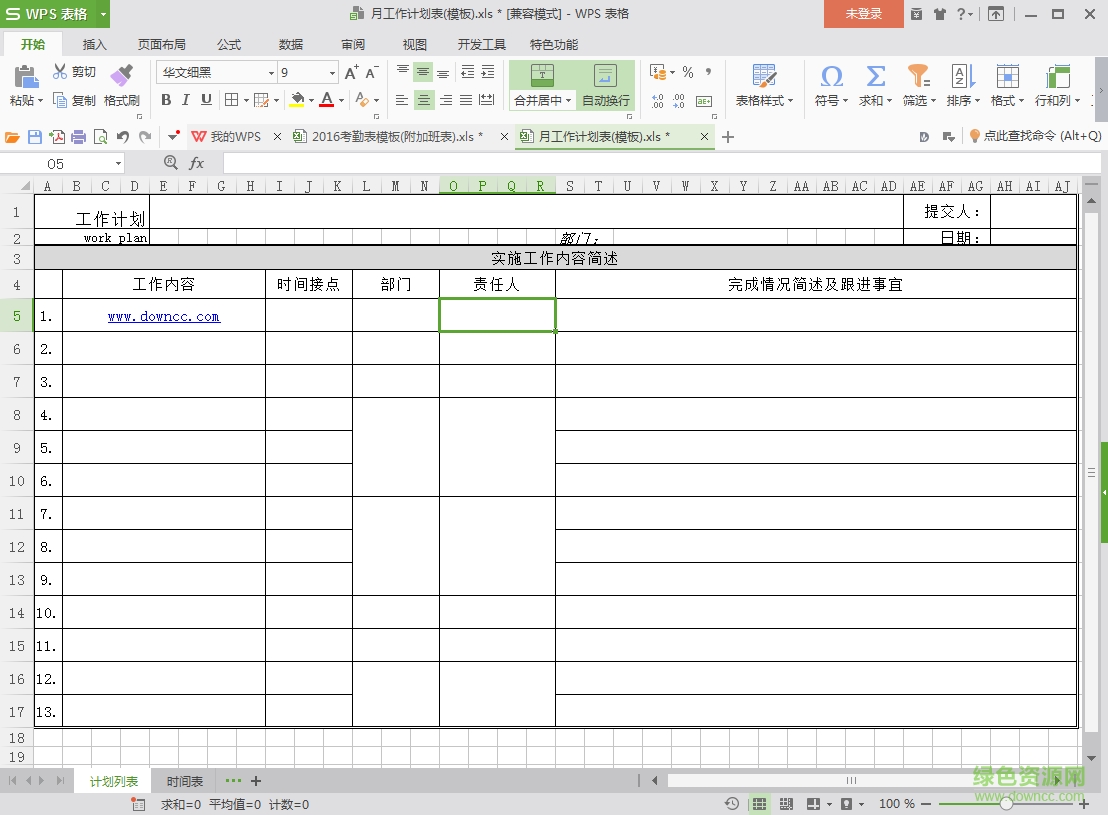Click the Redo arrow
The image size is (1108, 815).
coord(146,136)
